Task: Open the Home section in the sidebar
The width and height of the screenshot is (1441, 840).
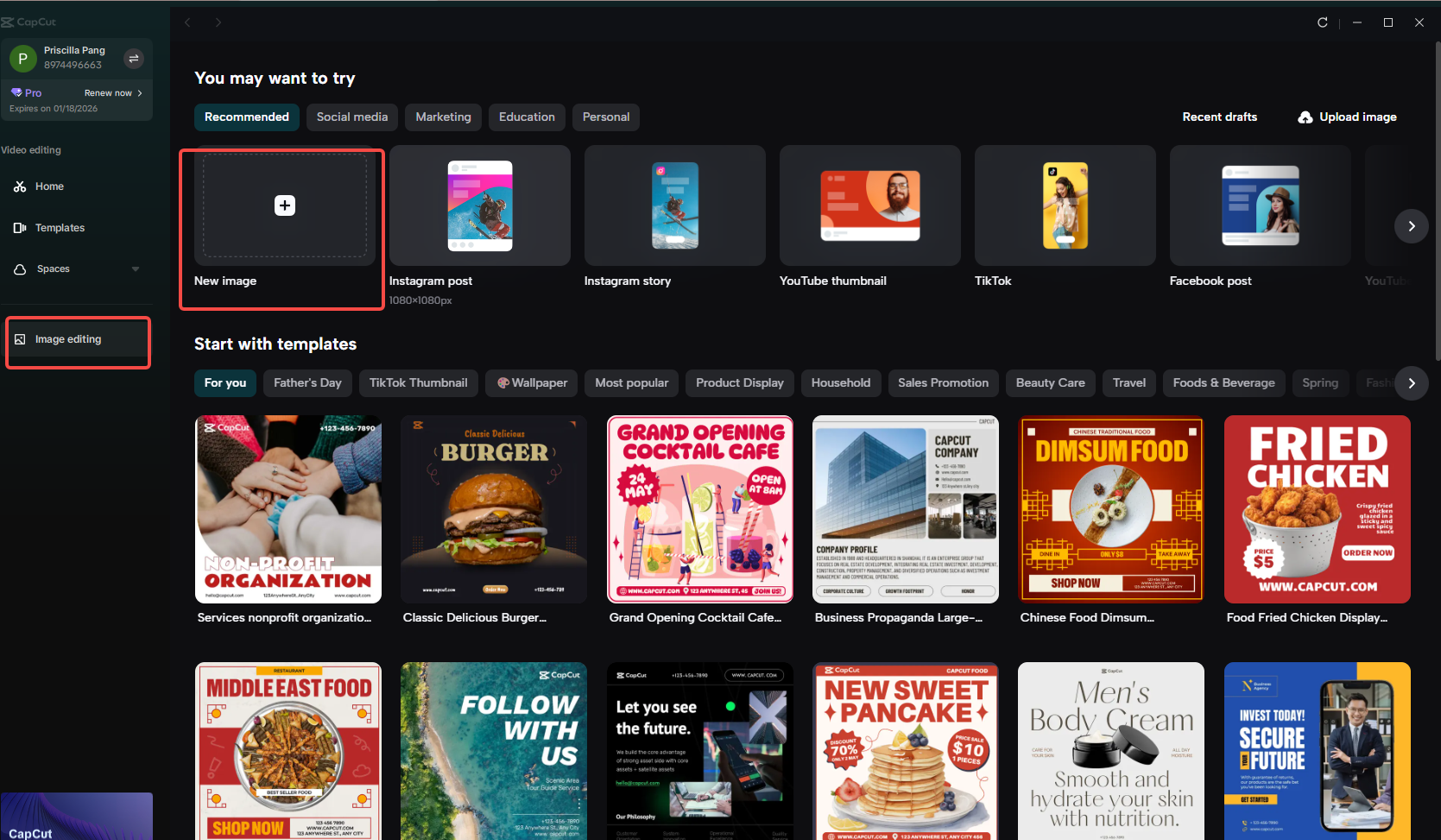Action: (x=49, y=186)
